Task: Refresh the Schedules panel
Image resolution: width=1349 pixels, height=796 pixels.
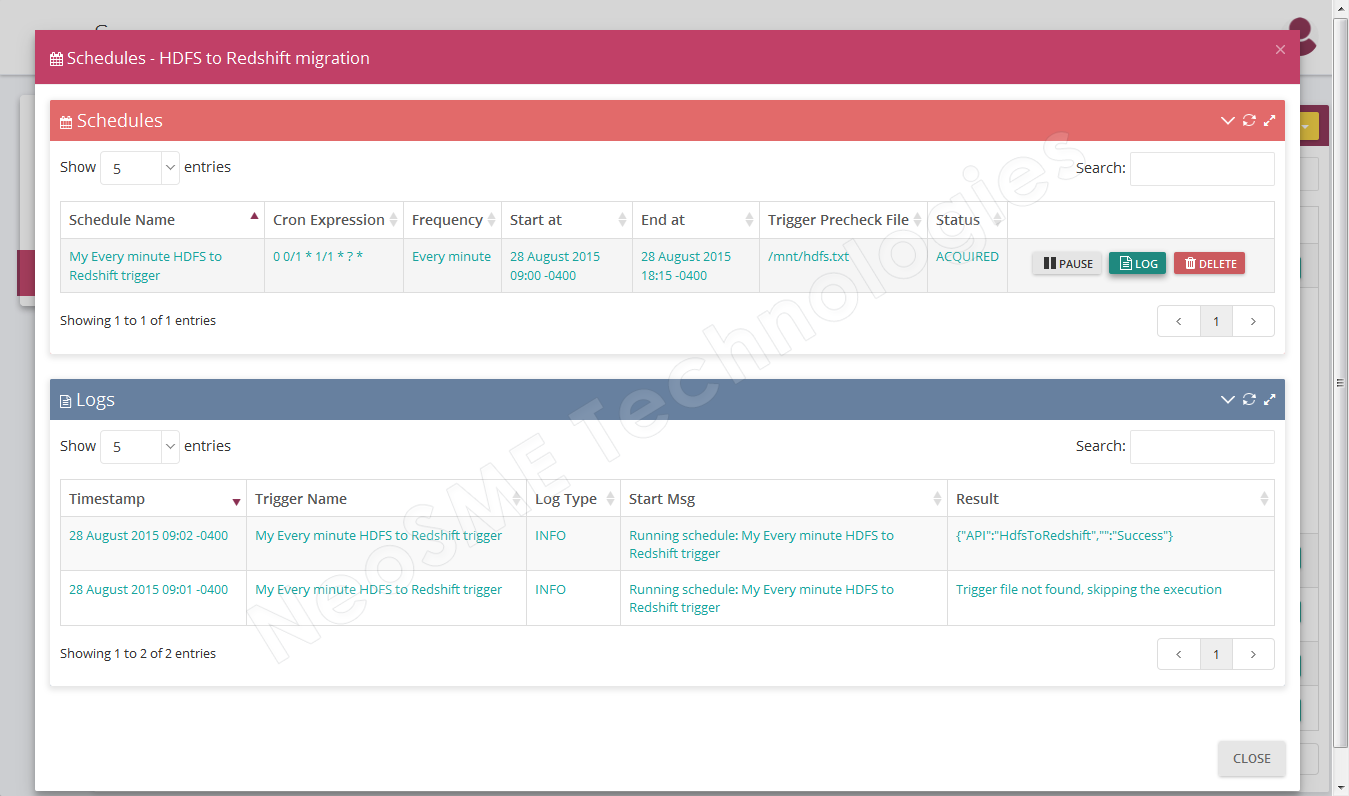Action: point(1249,121)
